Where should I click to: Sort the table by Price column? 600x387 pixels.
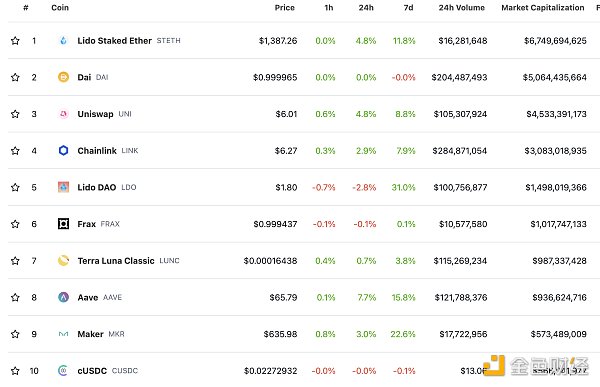[285, 8]
